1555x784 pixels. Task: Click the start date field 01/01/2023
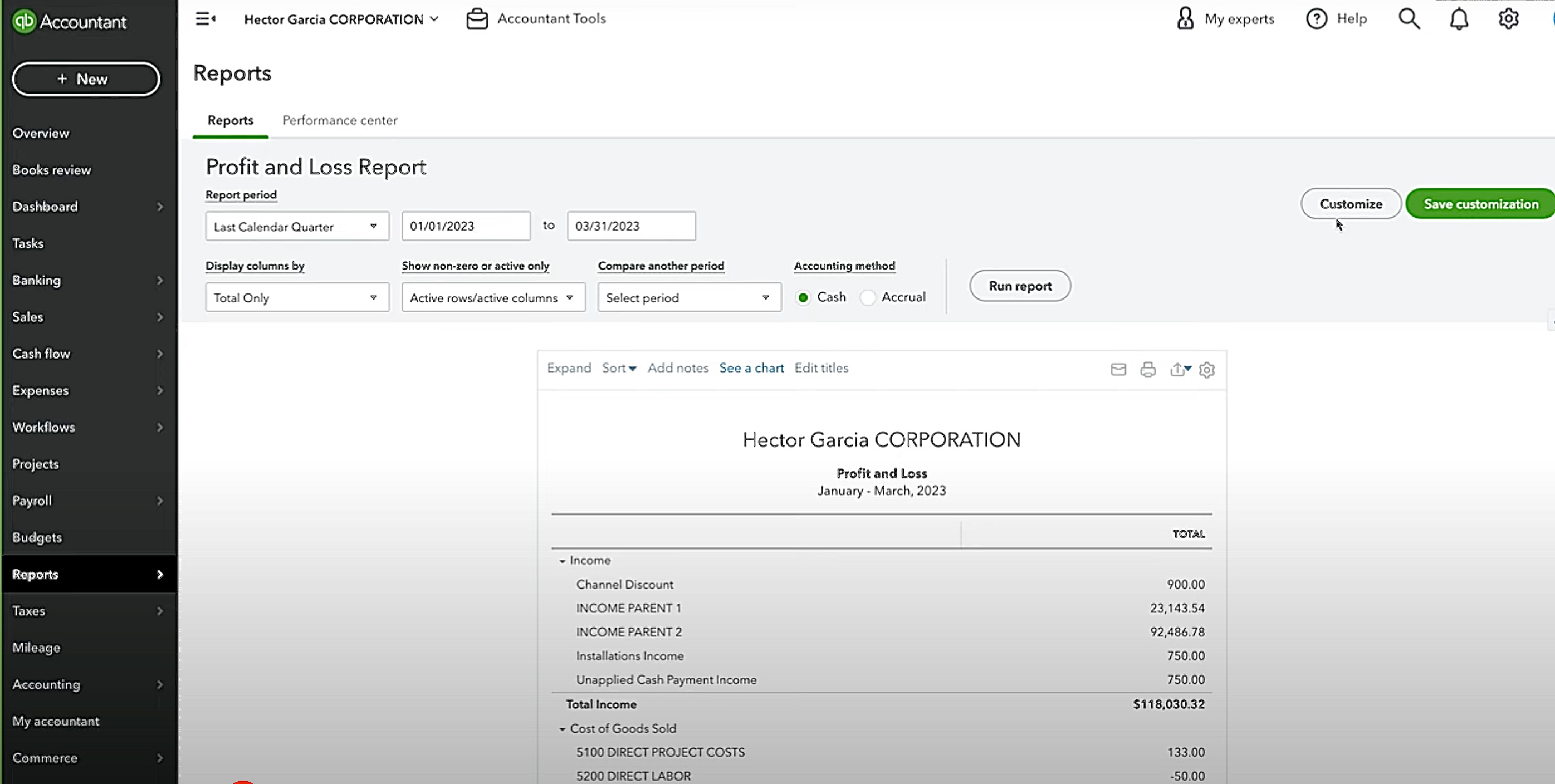point(466,226)
